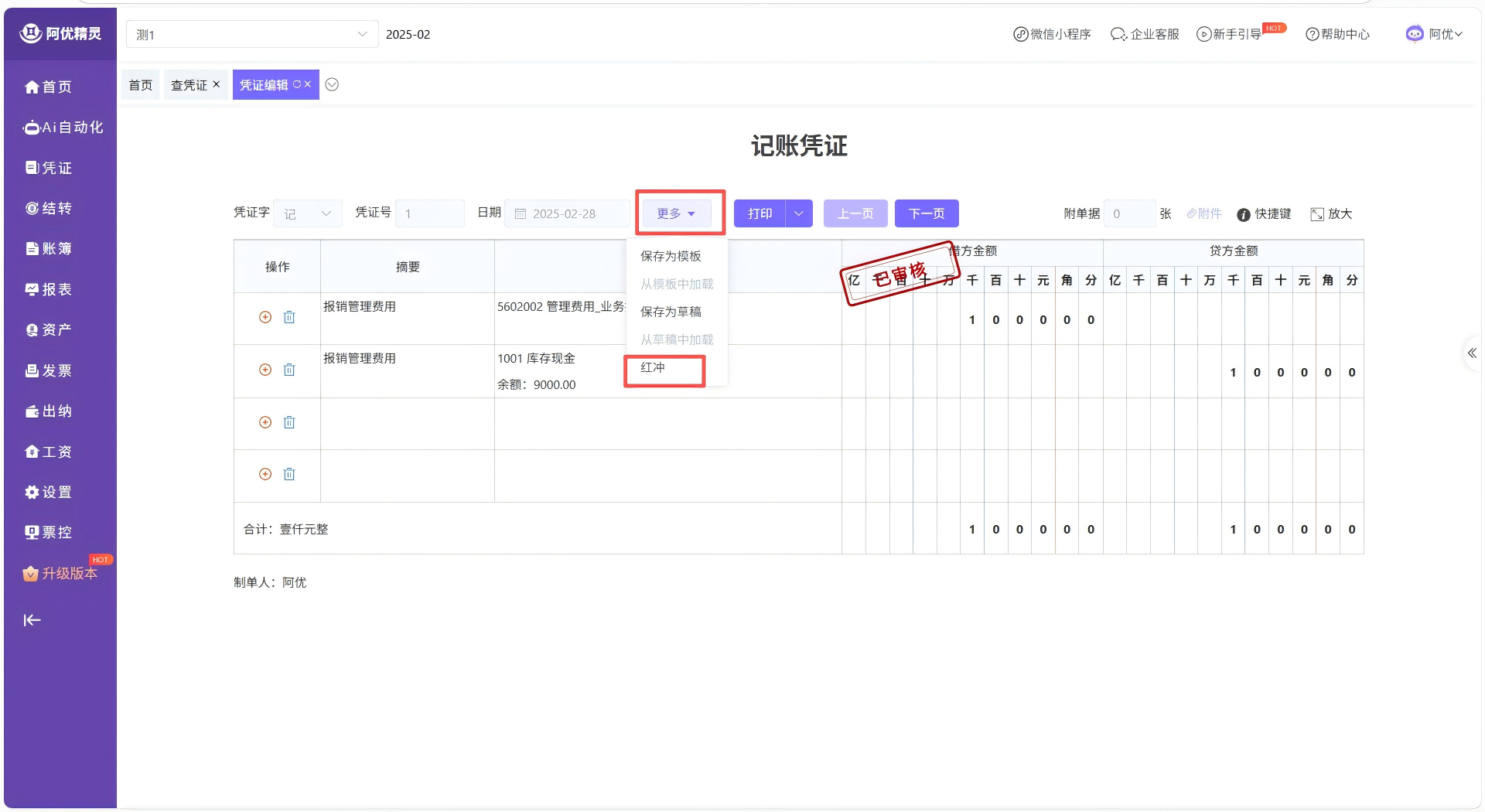This screenshot has width=1485, height=812.
Task: Expand the right side panel chevron
Action: pos(1471,353)
